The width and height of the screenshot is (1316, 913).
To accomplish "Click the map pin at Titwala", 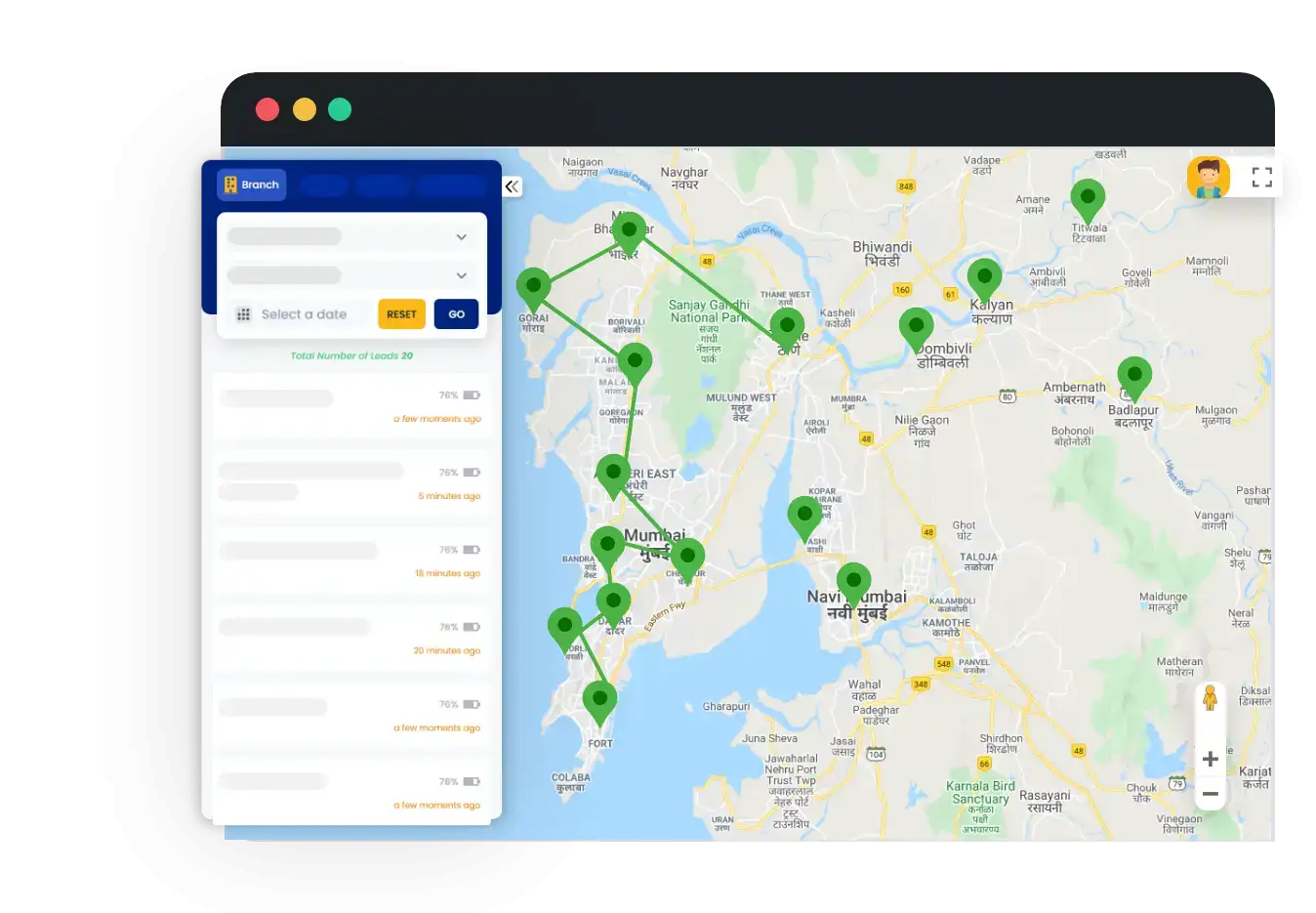I will point(1088,201).
